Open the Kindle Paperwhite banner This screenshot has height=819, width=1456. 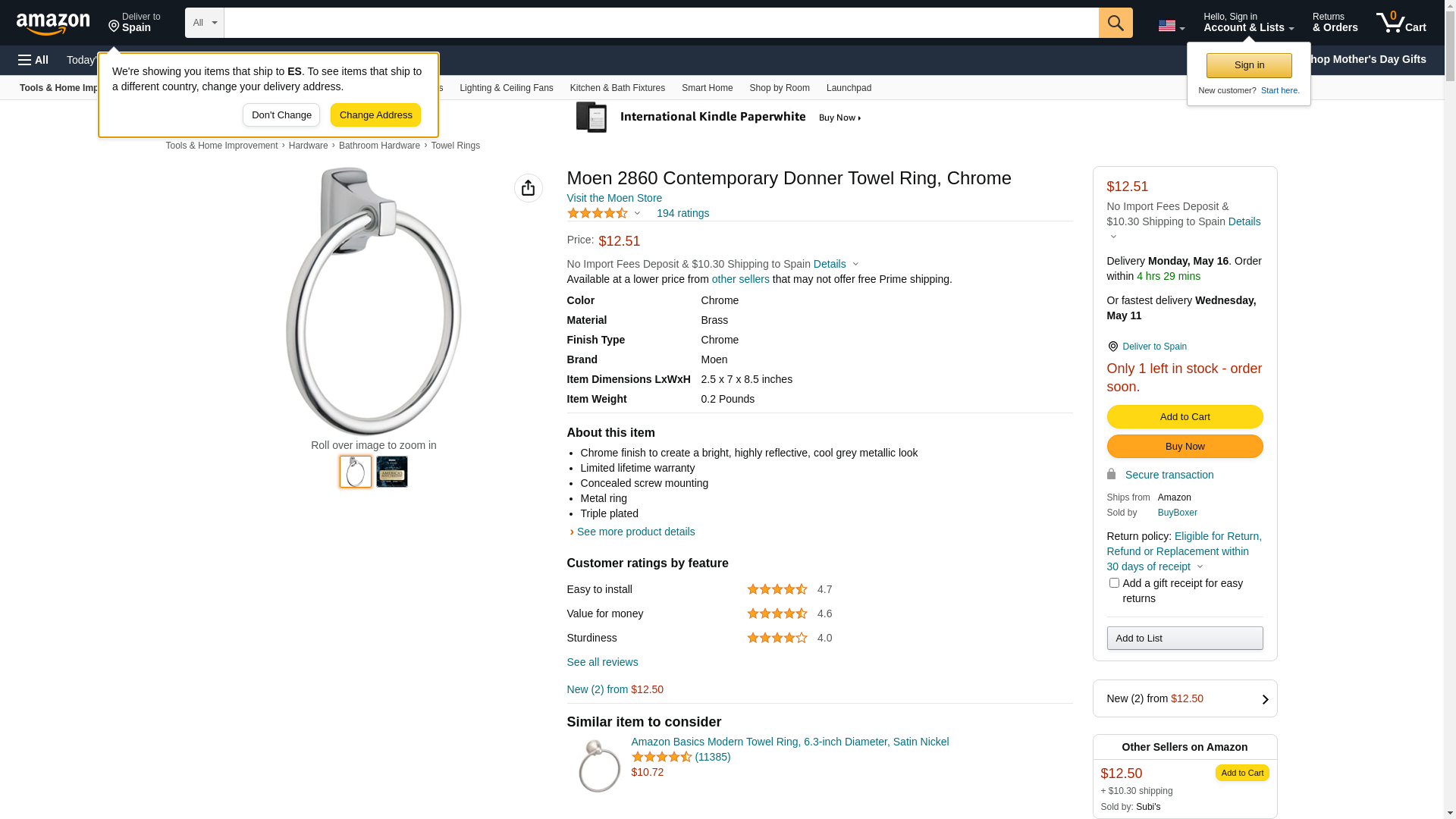point(718,118)
